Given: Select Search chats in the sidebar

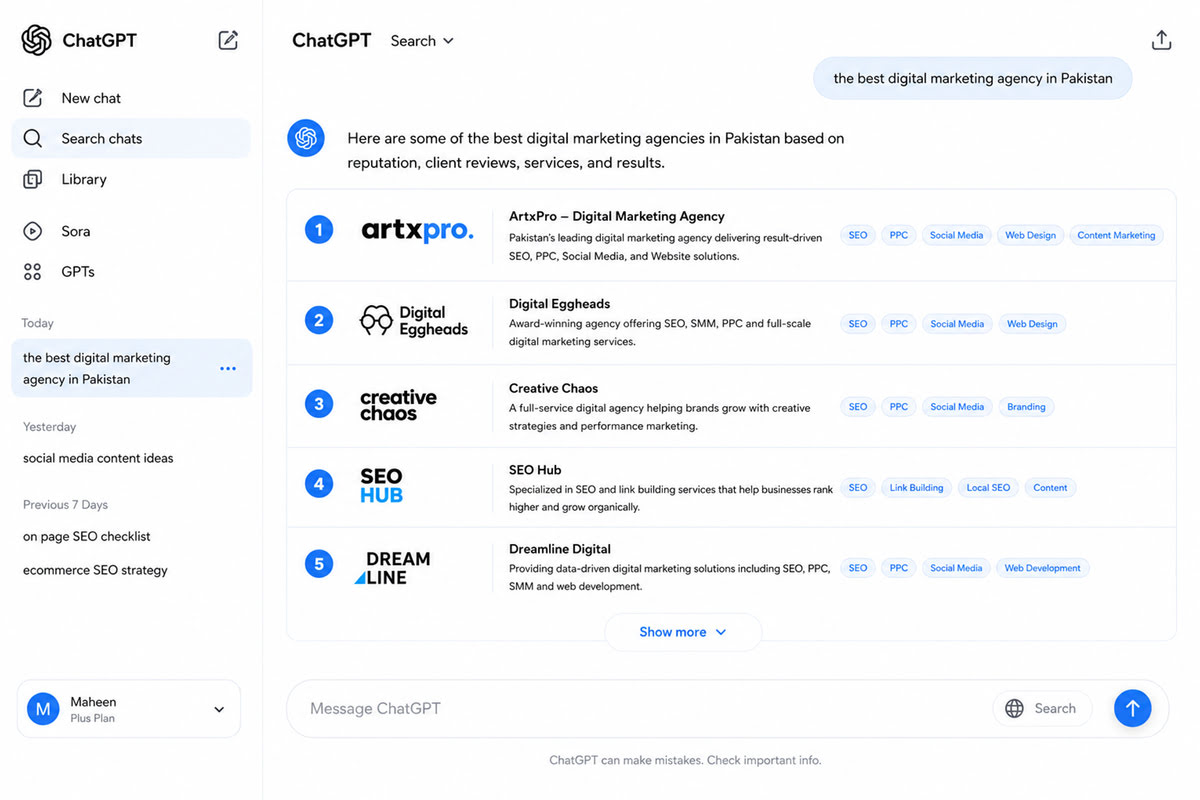Looking at the screenshot, I should coord(131,138).
